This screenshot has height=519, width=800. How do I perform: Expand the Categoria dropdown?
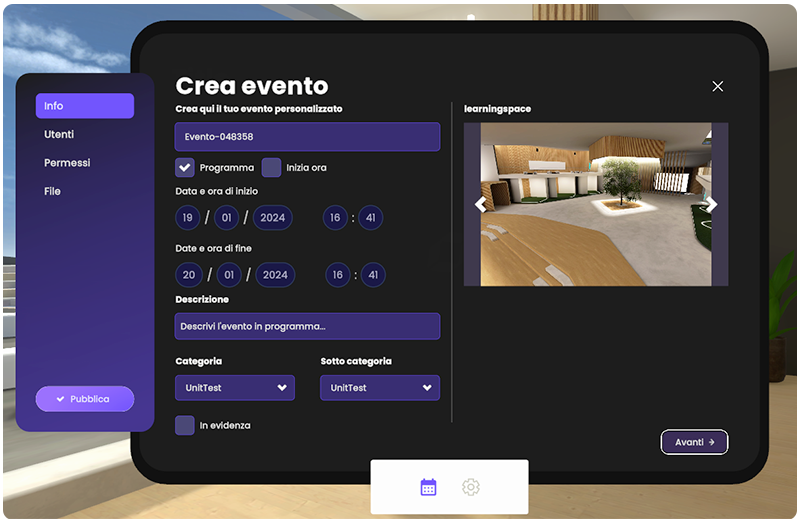point(235,388)
